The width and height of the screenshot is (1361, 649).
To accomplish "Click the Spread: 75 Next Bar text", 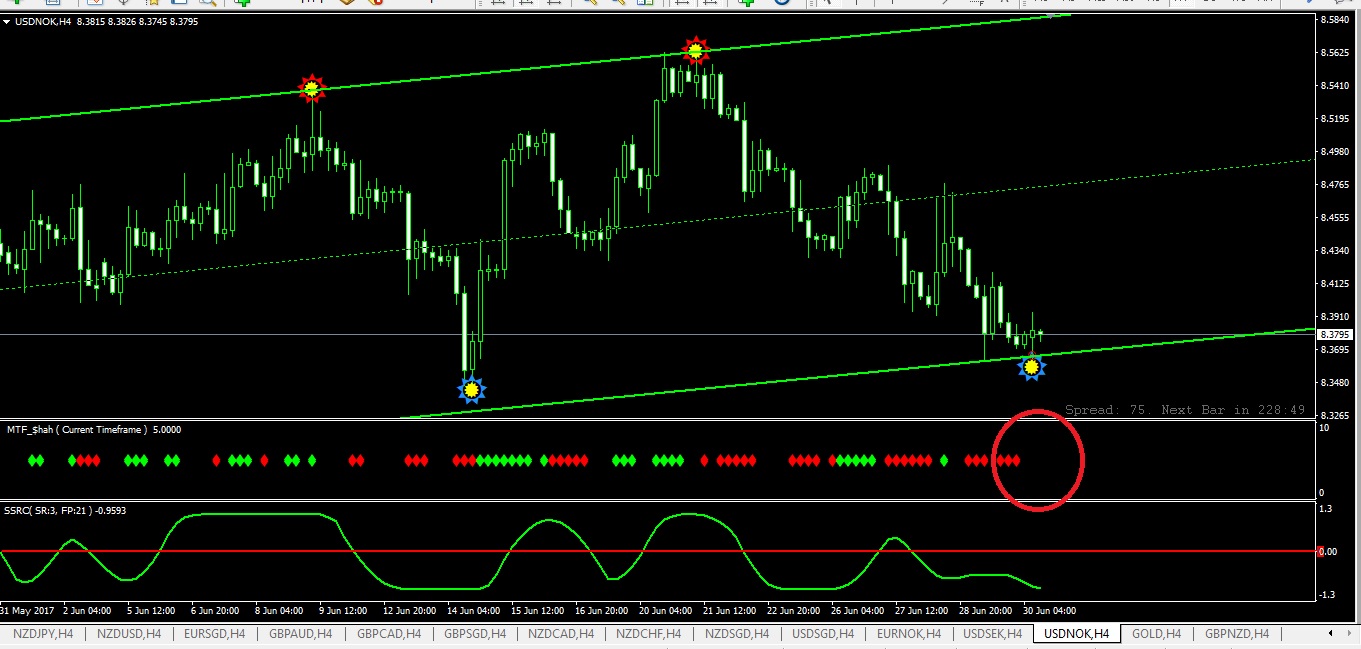I will pyautogui.click(x=1185, y=410).
